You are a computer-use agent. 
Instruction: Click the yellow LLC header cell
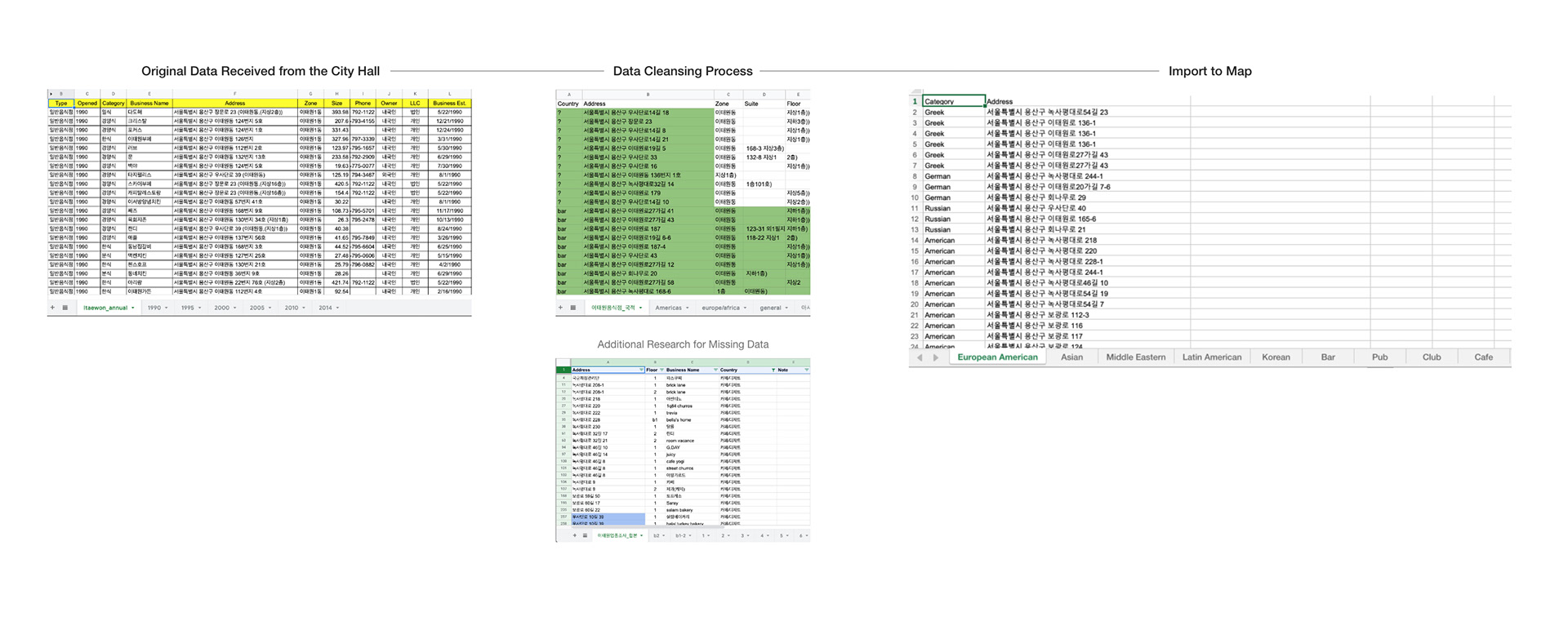tap(415, 103)
